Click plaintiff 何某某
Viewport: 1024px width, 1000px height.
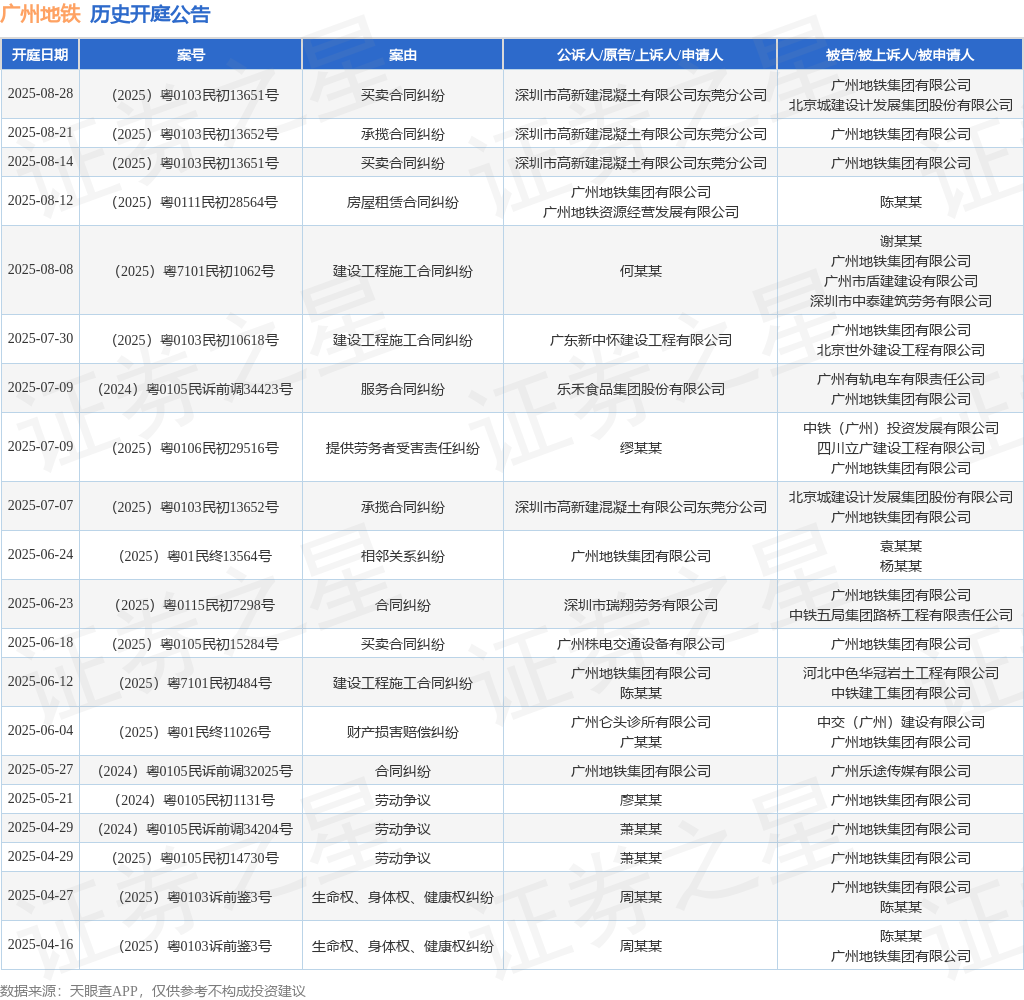click(x=640, y=271)
